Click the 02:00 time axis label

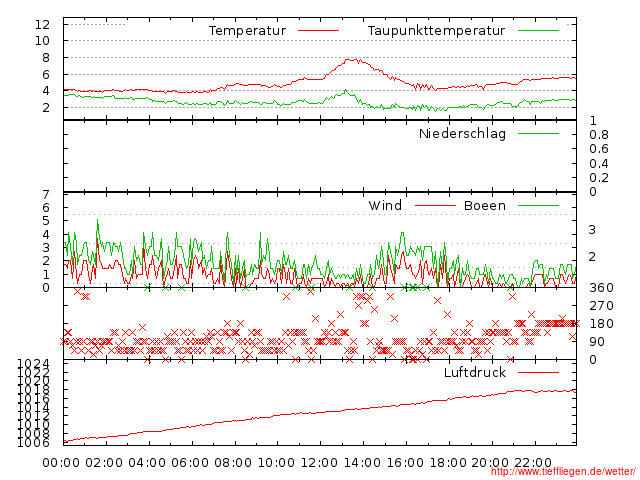pyautogui.click(x=104, y=463)
